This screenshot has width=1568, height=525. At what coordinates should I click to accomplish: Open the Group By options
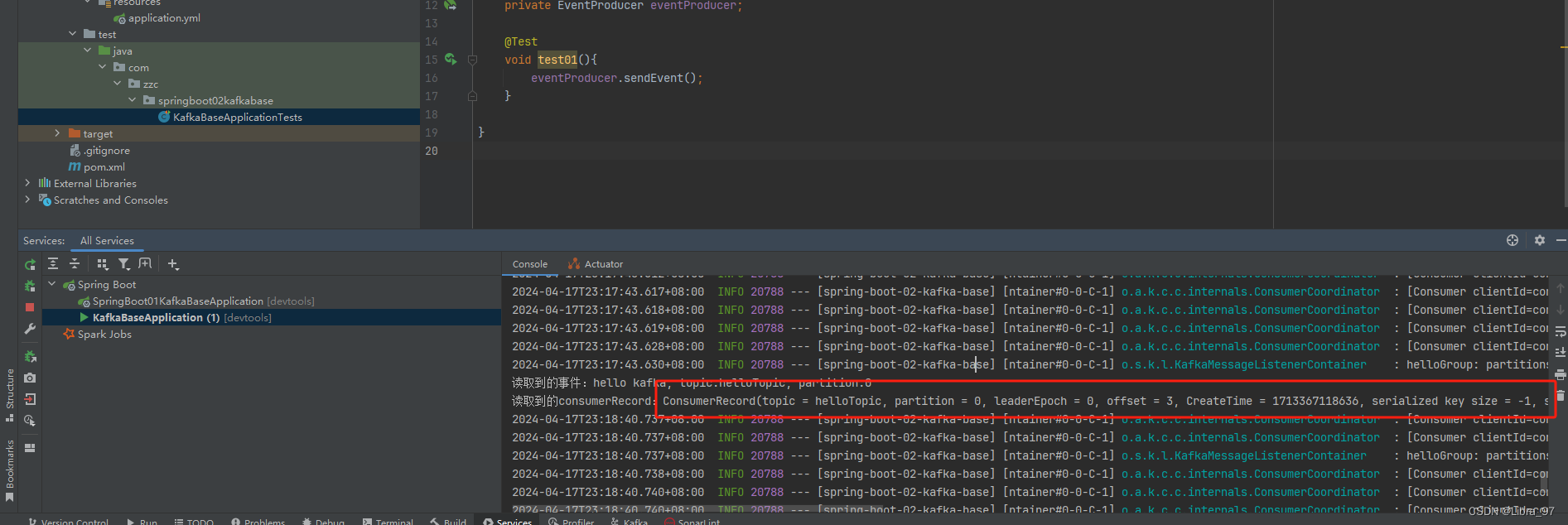pos(103,263)
